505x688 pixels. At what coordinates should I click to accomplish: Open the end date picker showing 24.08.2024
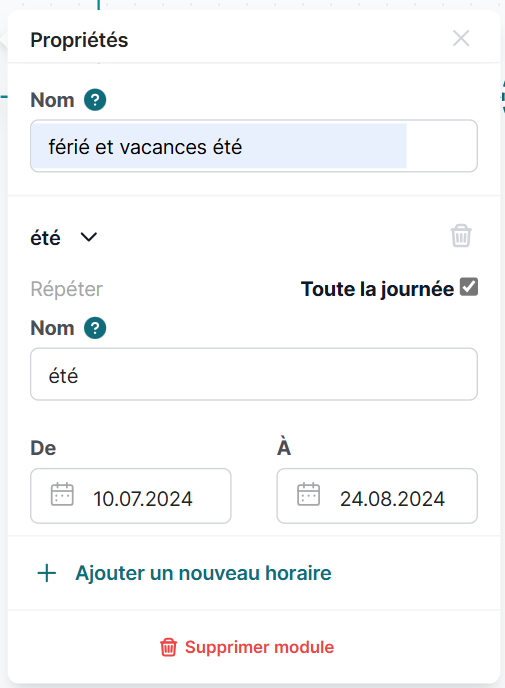point(377,496)
